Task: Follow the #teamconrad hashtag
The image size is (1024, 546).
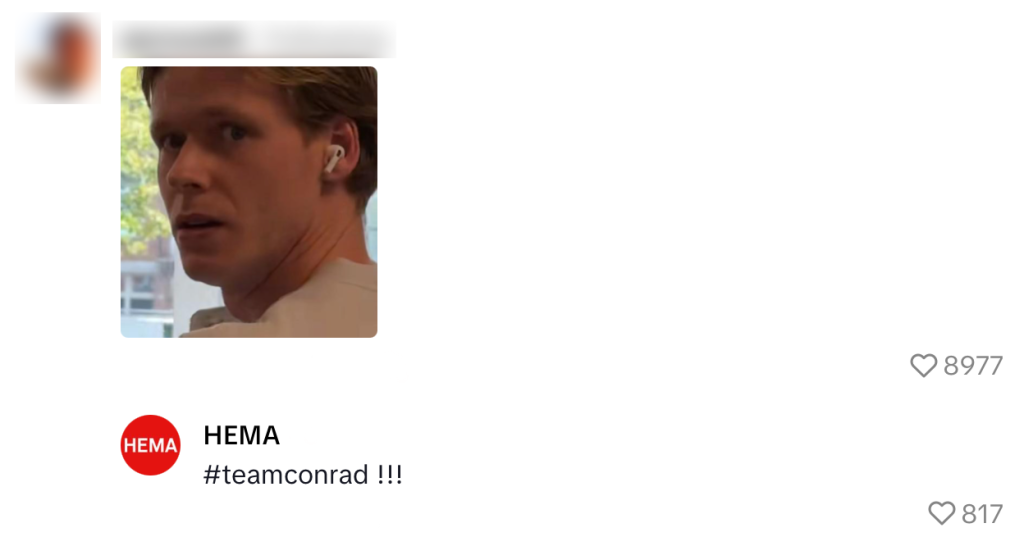Action: click(286, 475)
